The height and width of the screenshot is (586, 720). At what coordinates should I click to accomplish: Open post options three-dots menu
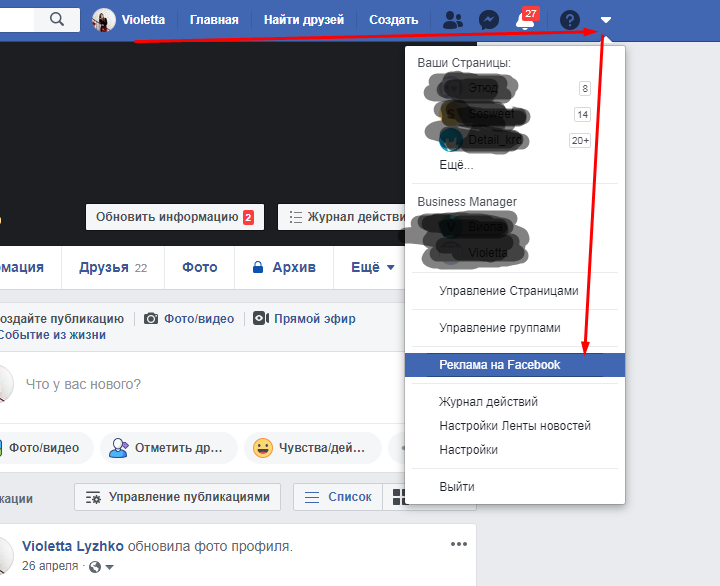[459, 544]
